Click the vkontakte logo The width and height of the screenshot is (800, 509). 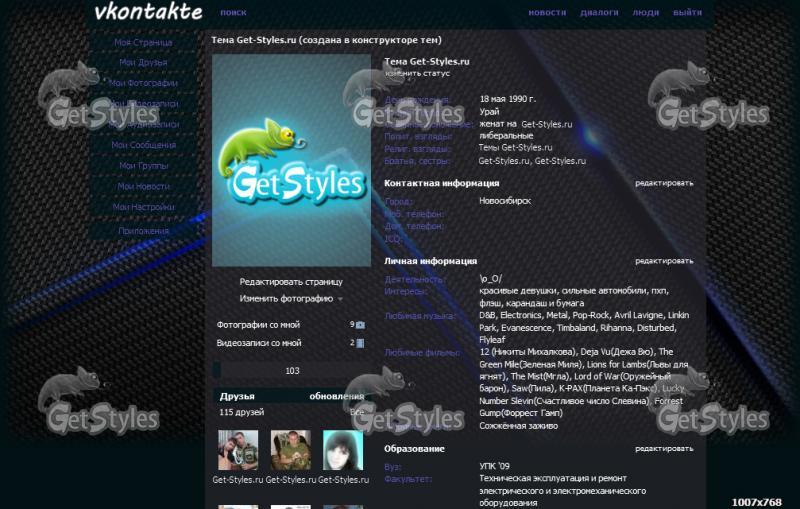point(147,13)
